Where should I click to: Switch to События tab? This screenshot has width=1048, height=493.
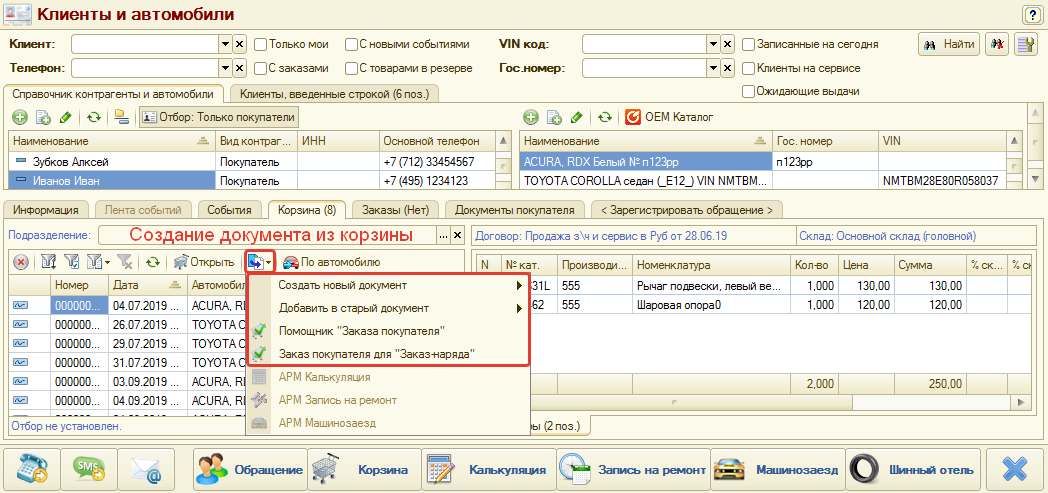pos(229,210)
